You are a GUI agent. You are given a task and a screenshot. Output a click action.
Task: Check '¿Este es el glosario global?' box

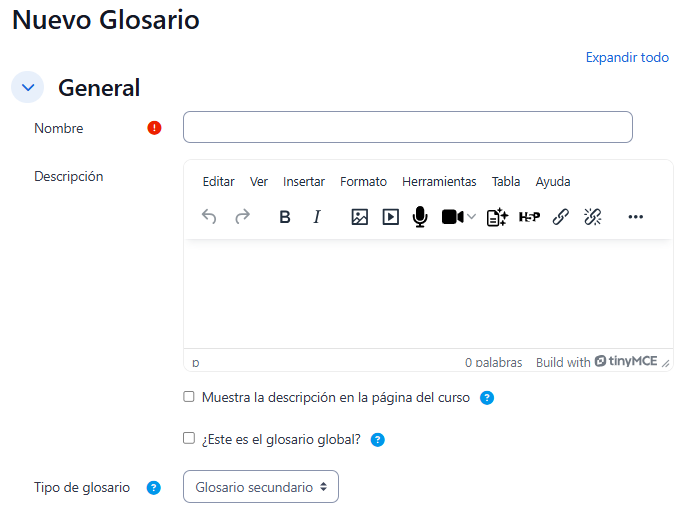[189, 438]
